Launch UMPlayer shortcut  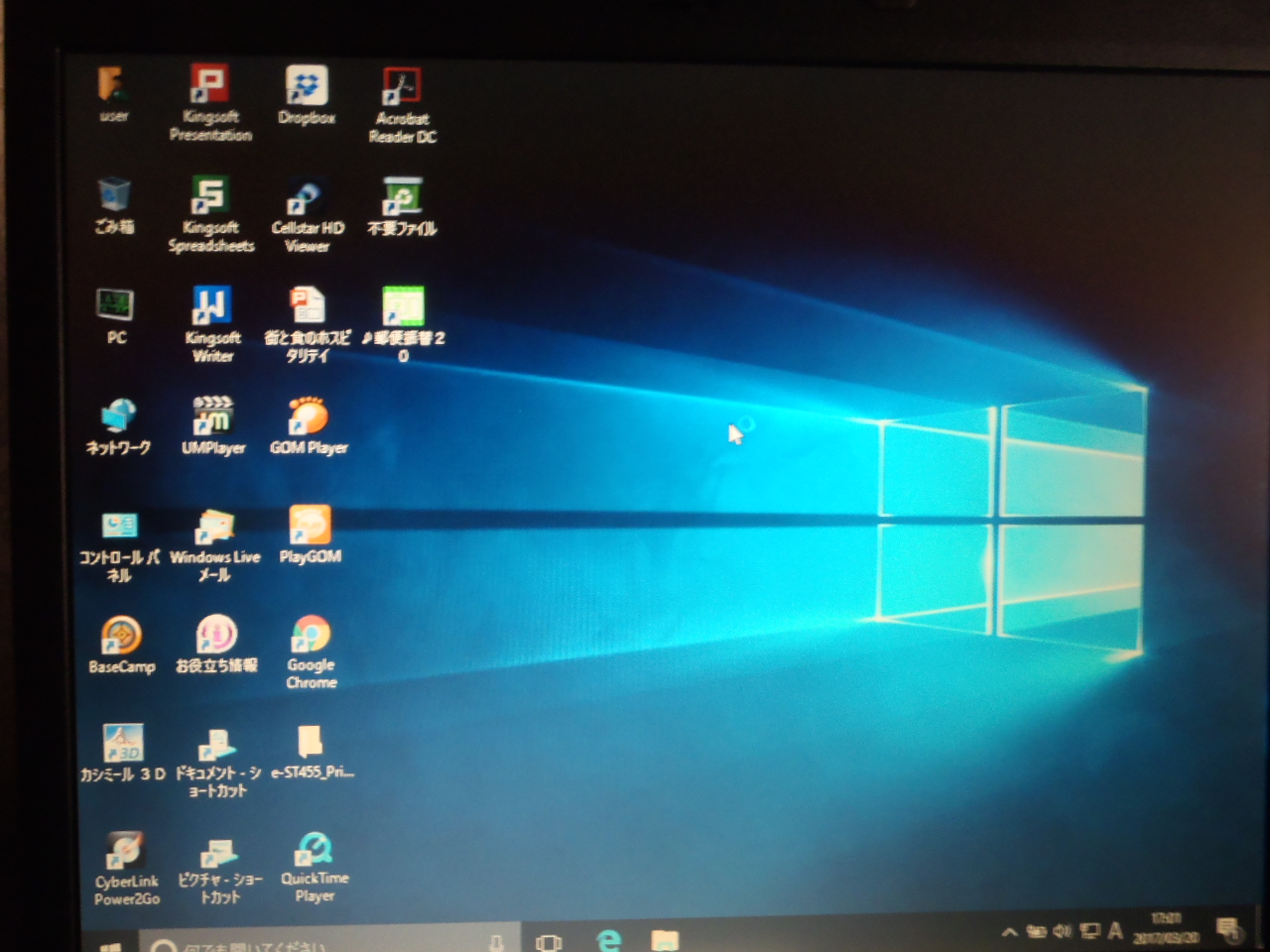point(212,426)
